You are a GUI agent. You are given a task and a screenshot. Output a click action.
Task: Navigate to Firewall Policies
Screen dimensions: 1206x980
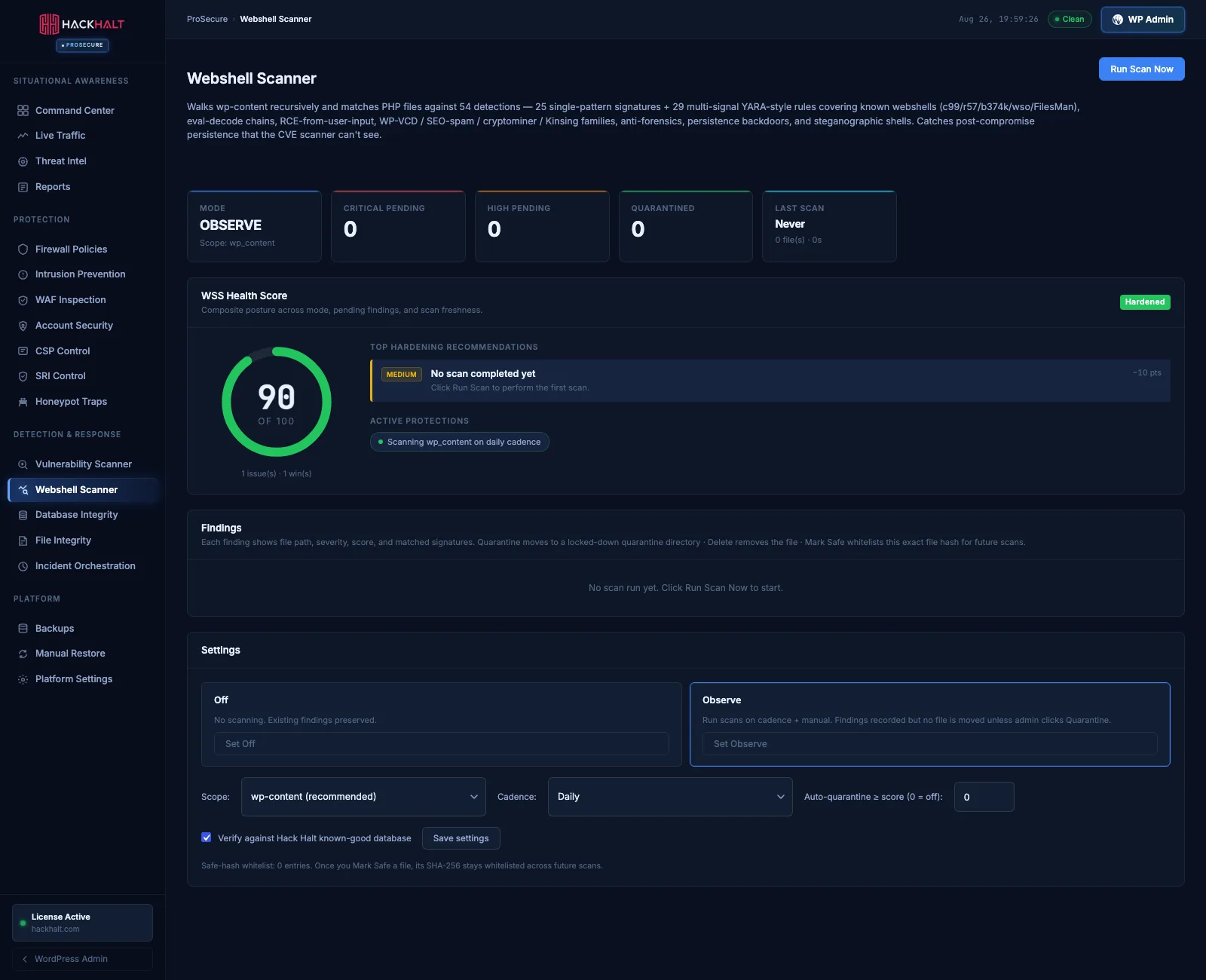83,250
